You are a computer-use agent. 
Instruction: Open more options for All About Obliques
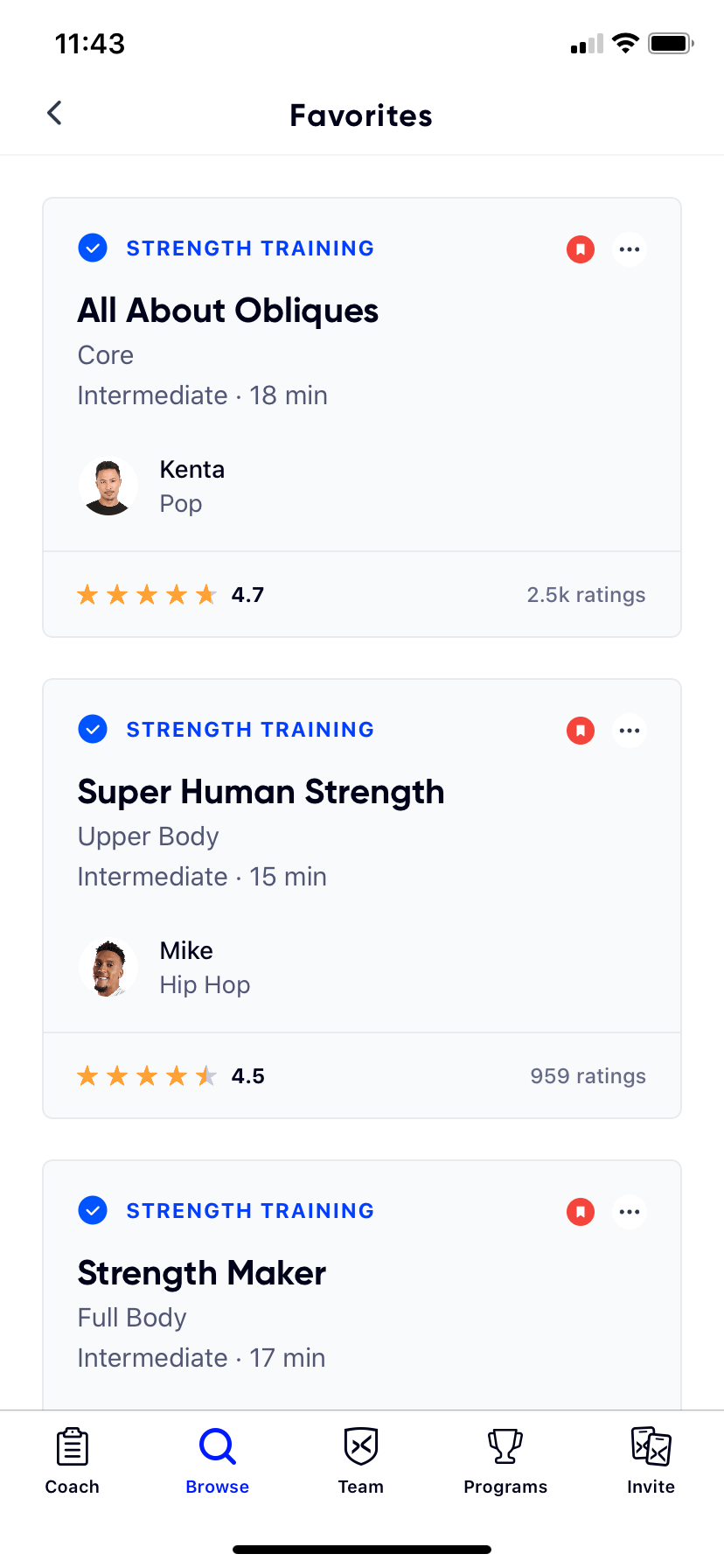(630, 249)
